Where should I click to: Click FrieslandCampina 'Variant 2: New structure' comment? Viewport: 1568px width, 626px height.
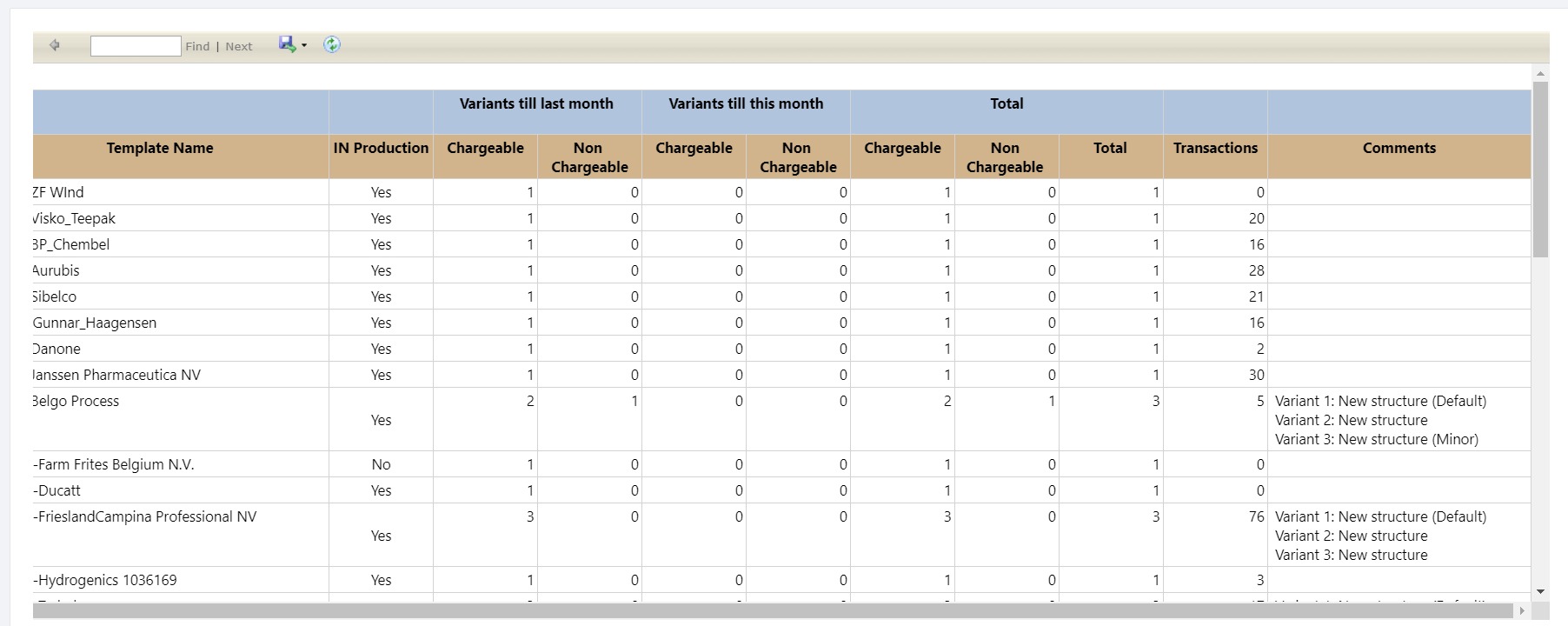[x=1352, y=536]
